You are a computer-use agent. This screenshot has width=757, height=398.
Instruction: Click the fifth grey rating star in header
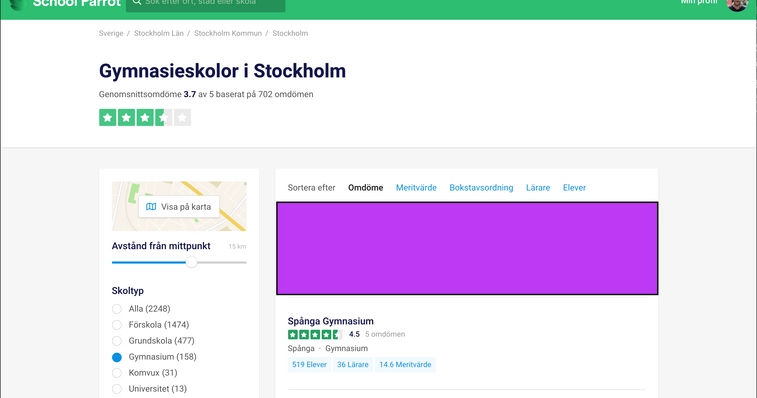(182, 117)
